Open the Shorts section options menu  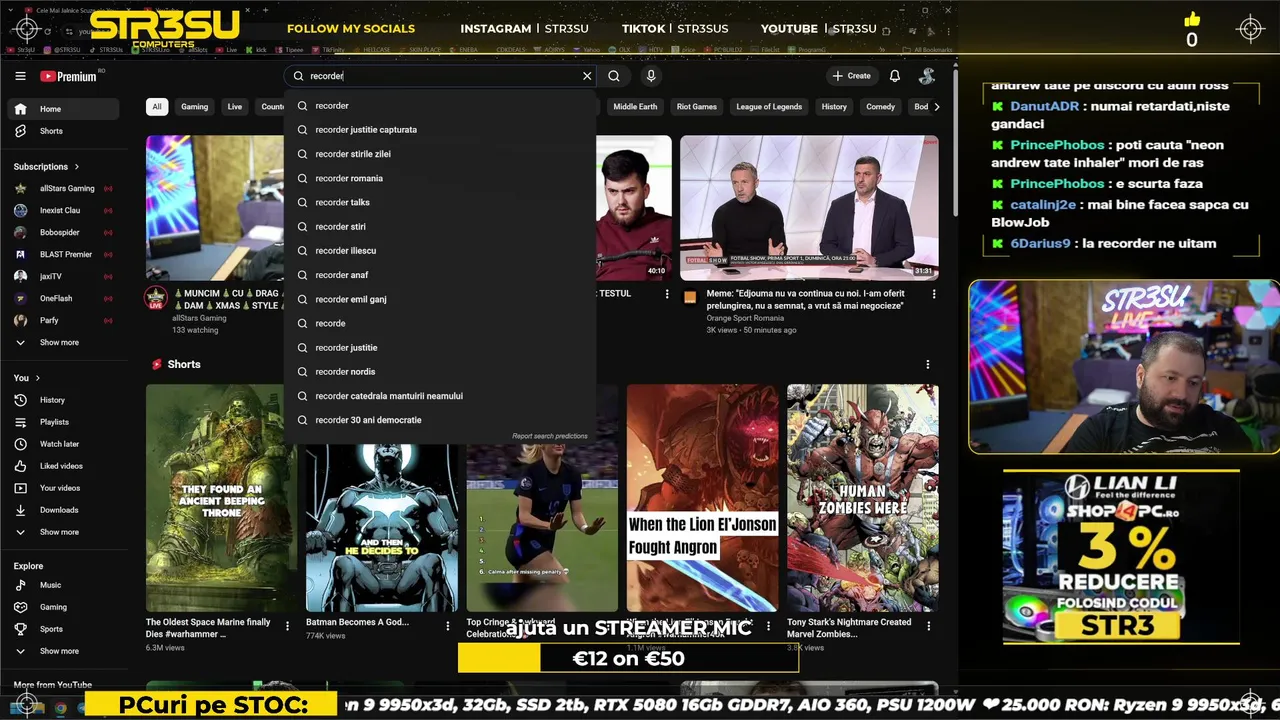coord(927,365)
